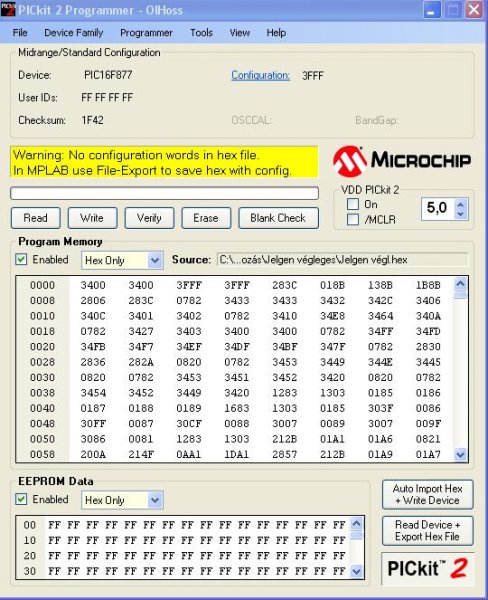Increase VDD voltage with up arrow
The height and width of the screenshot is (600, 488).
pyautogui.click(x=461, y=204)
